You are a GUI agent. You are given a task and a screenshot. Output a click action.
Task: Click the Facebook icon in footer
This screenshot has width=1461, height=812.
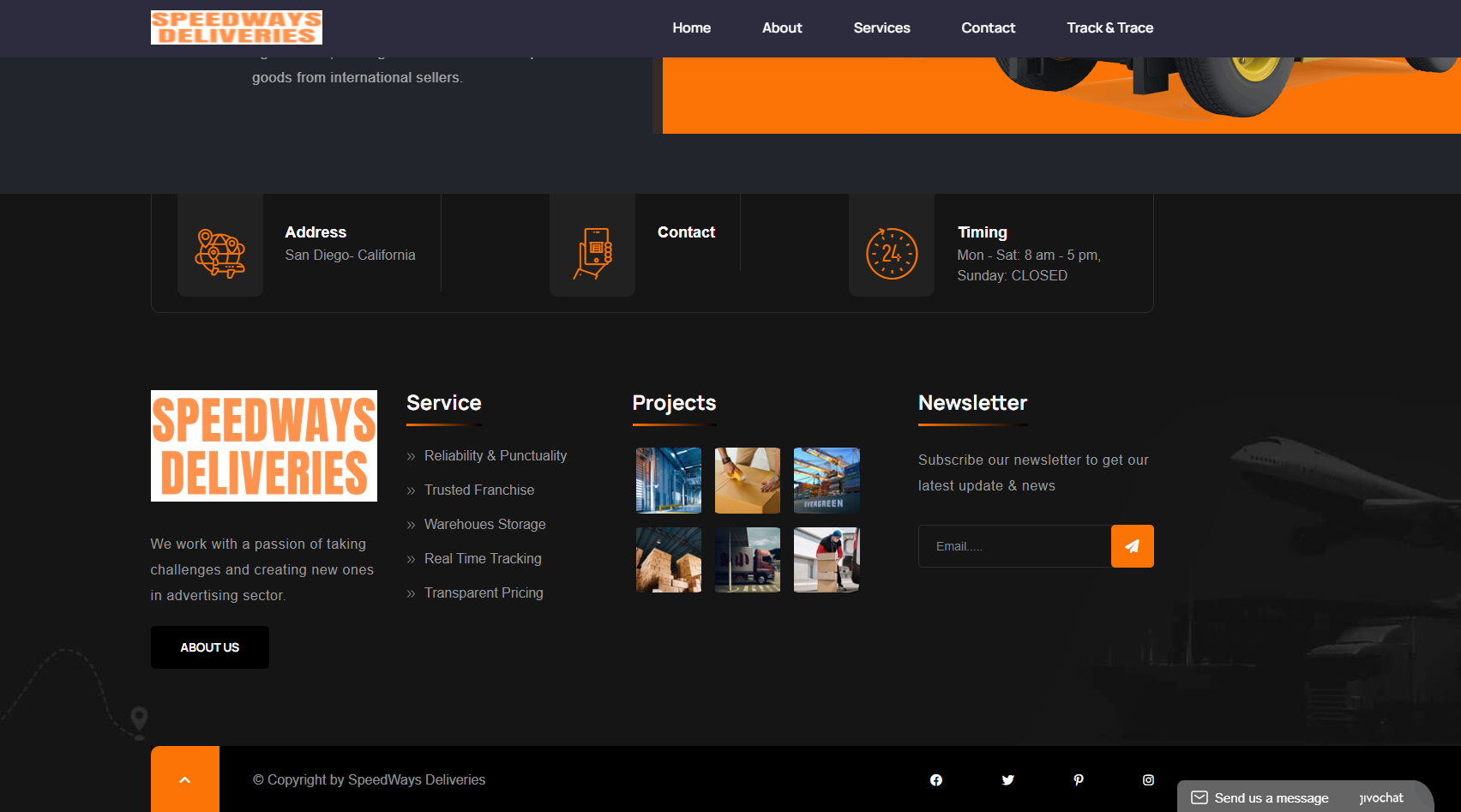(x=935, y=779)
